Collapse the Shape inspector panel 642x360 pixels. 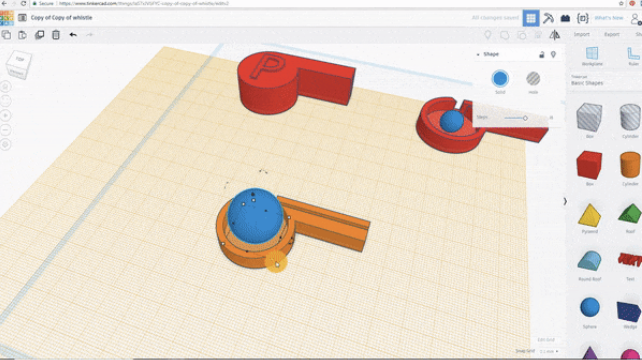click(x=478, y=54)
